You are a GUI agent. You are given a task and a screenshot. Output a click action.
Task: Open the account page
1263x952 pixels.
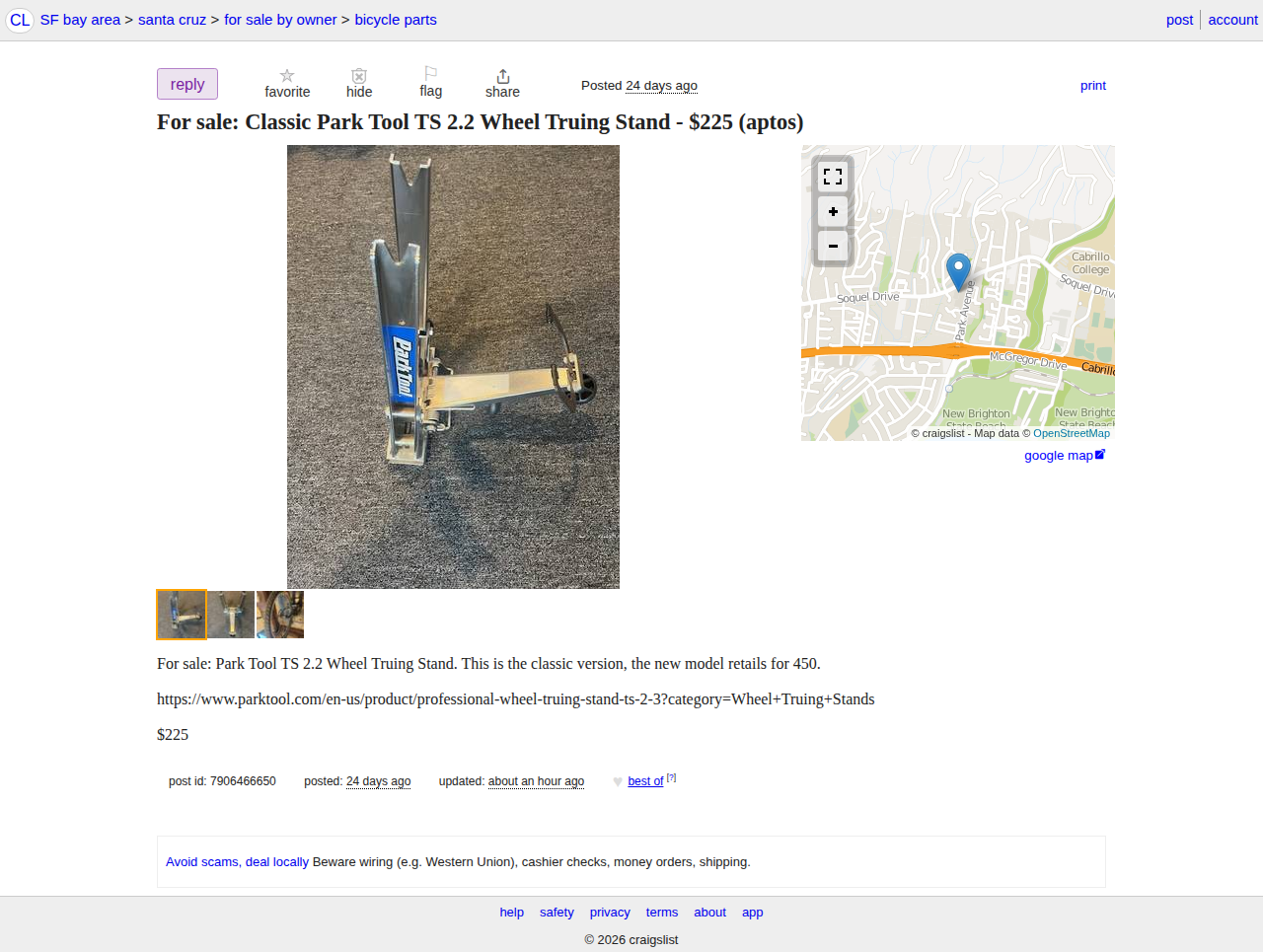[1233, 20]
